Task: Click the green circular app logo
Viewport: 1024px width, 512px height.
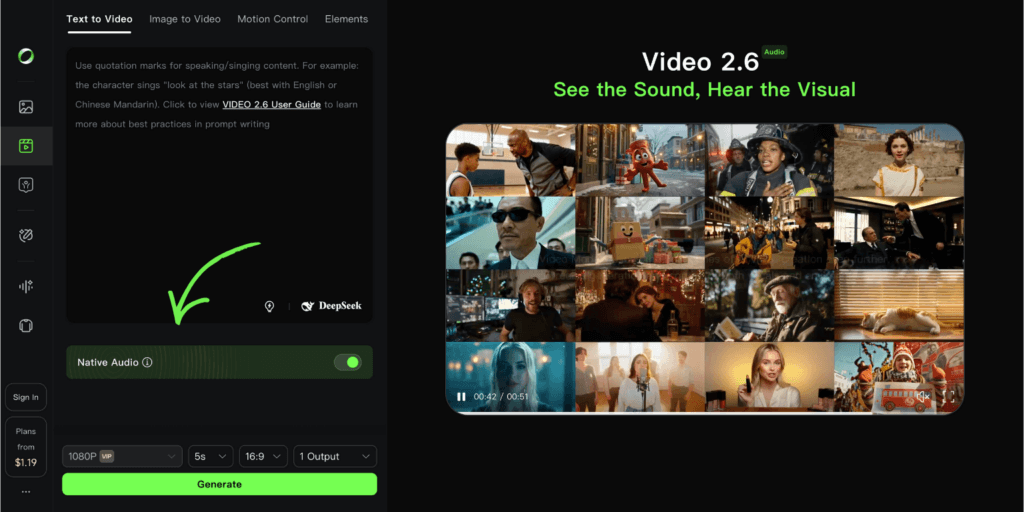Action: coord(26,56)
